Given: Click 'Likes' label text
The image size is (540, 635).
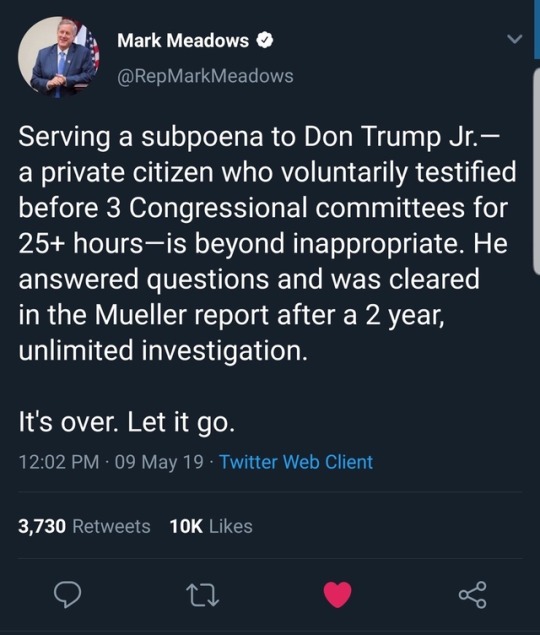Looking at the screenshot, I should pos(231,526).
